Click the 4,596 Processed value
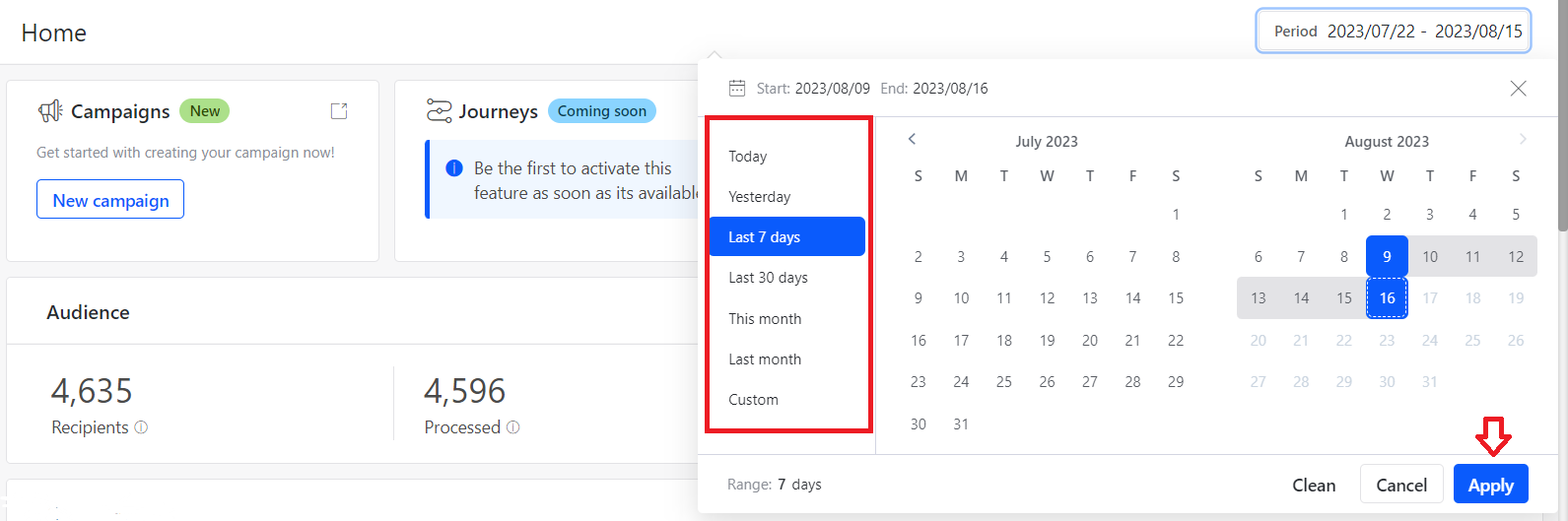Viewport: 1568px width, 521px height. coord(465,391)
